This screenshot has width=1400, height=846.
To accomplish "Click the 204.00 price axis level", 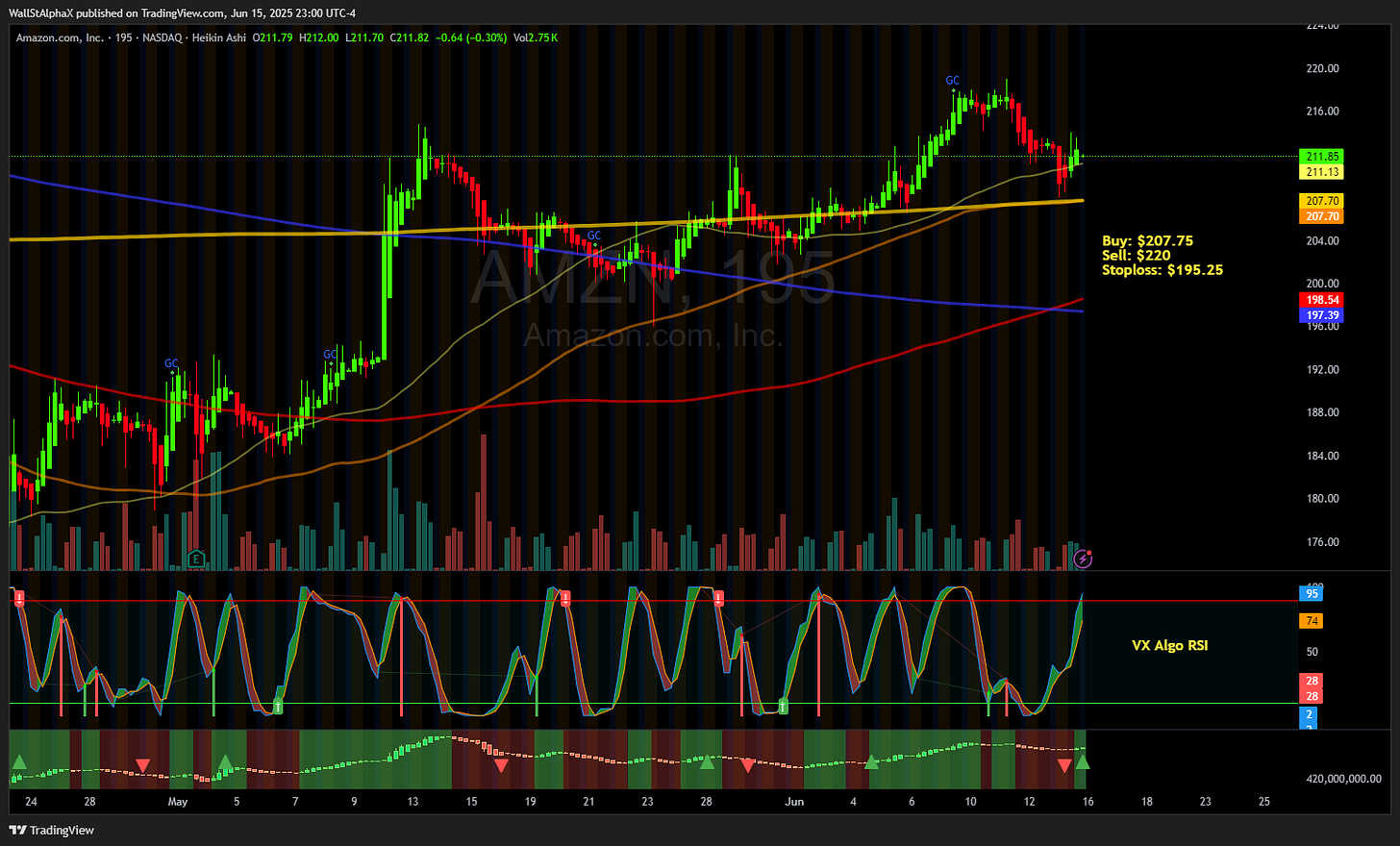I will 1323,240.
